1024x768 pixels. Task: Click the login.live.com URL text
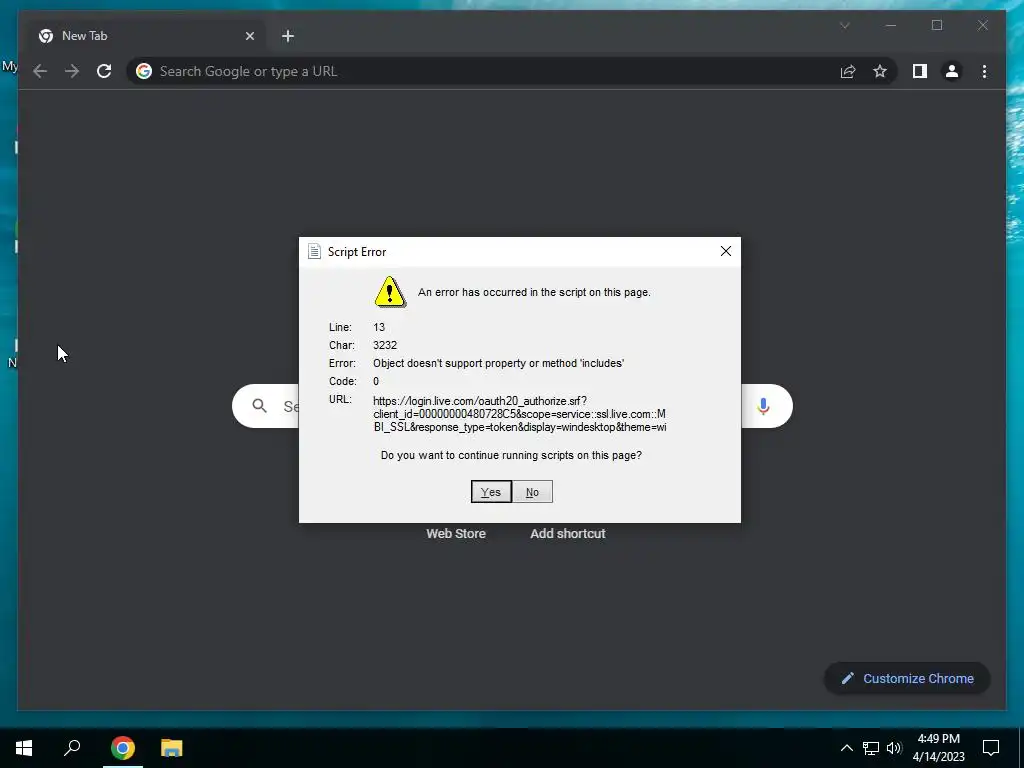[x=520, y=414]
